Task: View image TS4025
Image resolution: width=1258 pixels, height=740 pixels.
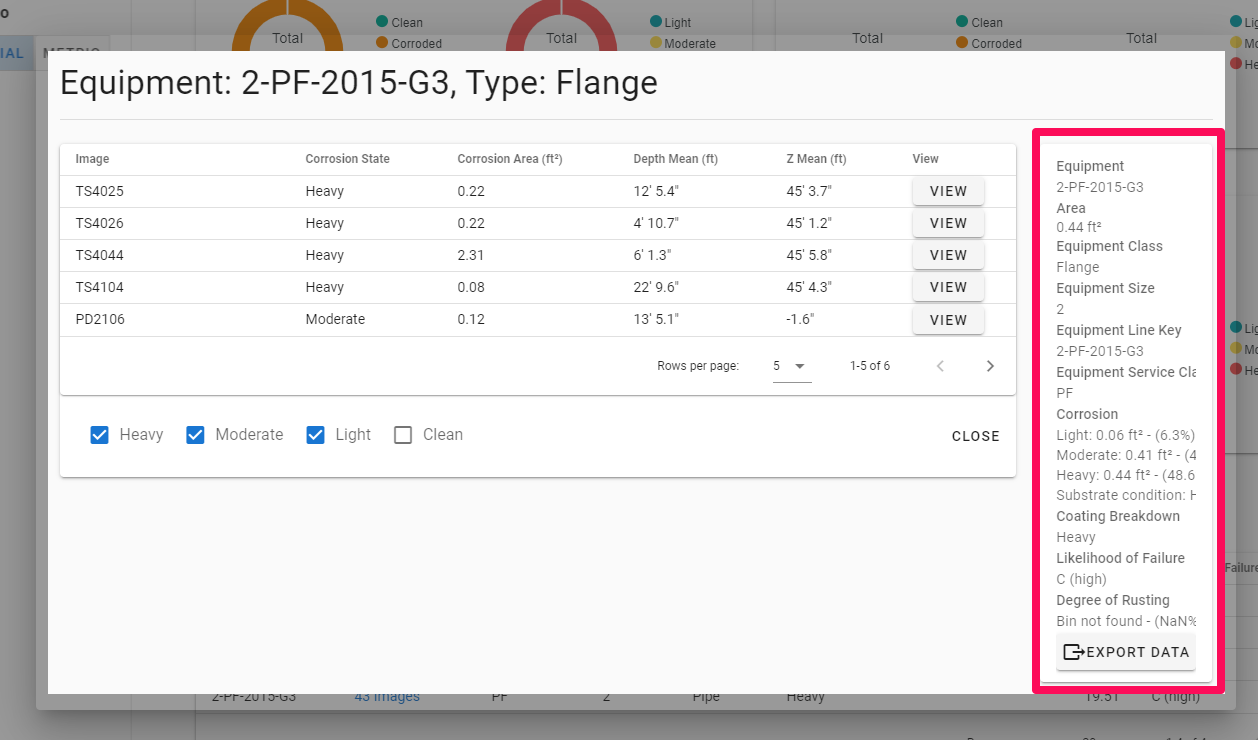Action: tap(948, 191)
